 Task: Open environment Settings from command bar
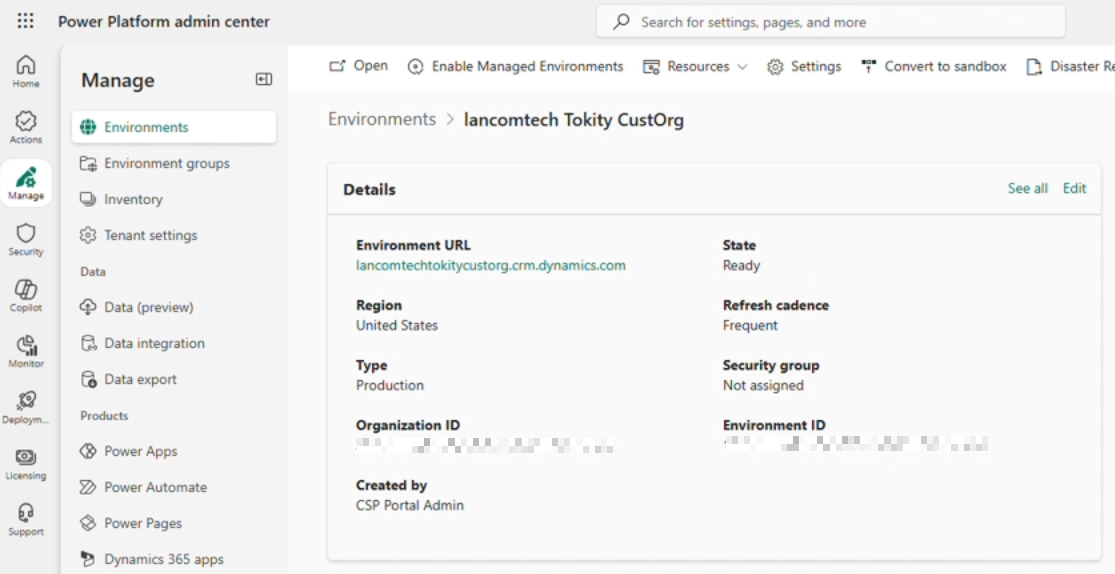[x=804, y=67]
